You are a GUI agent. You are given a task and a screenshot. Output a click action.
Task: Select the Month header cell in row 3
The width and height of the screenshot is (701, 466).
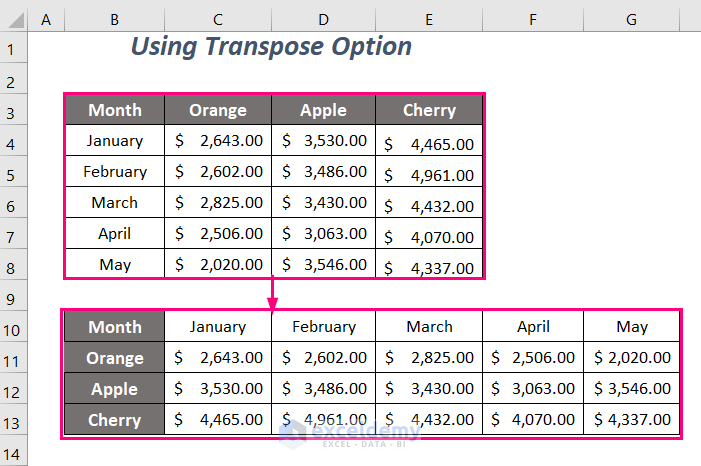pyautogui.click(x=114, y=110)
